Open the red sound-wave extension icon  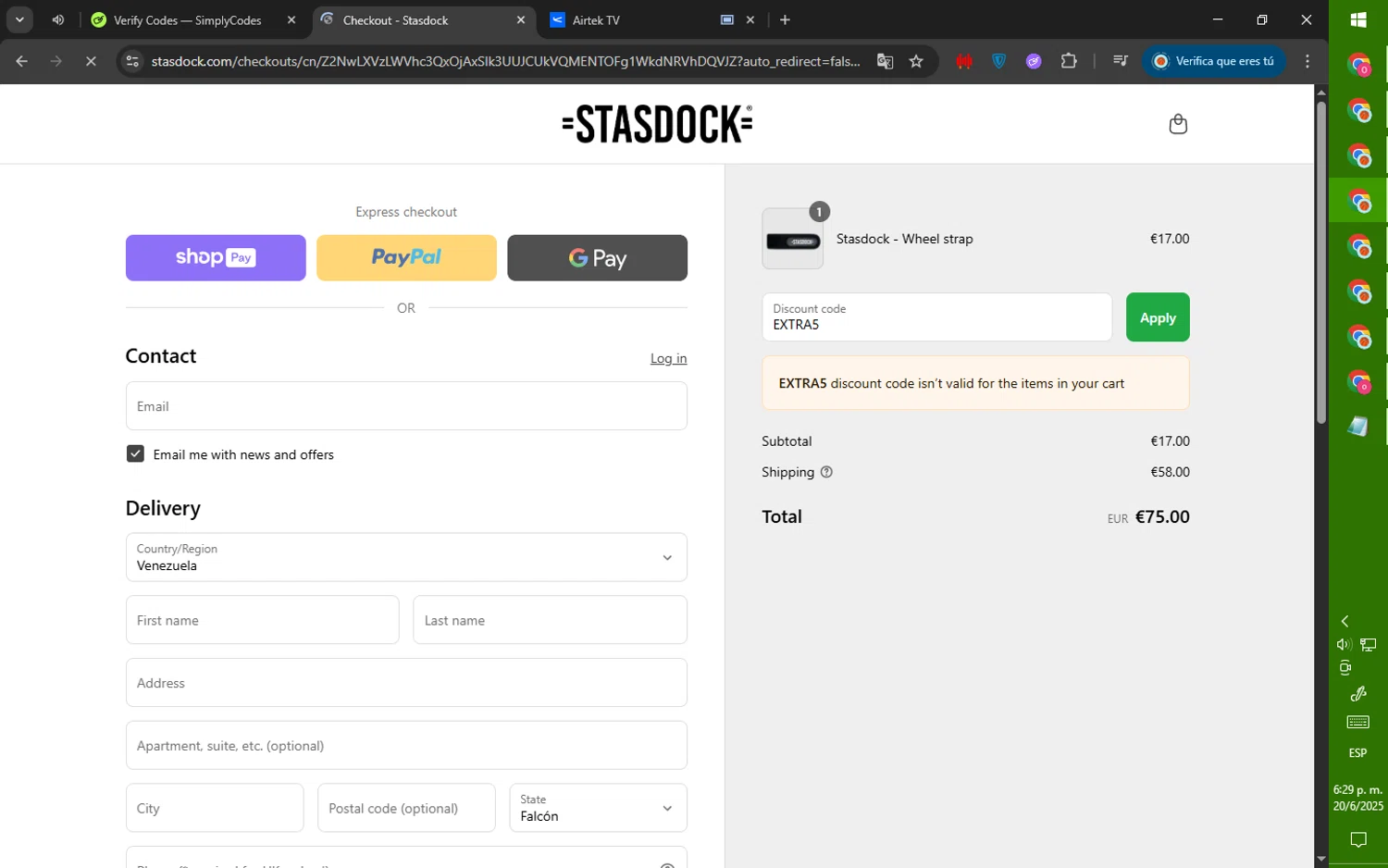[964, 61]
